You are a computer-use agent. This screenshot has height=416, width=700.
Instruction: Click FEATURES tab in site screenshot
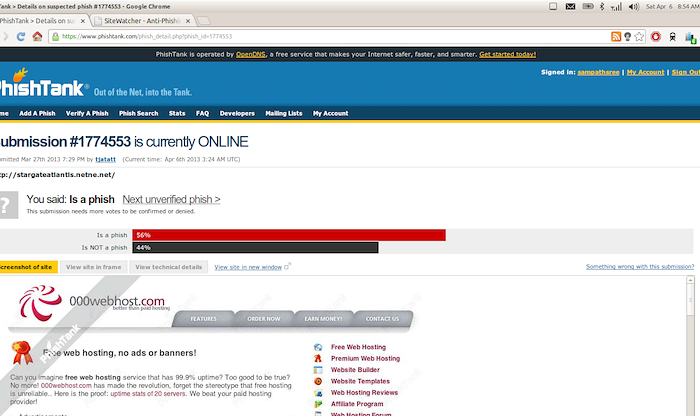204,319
